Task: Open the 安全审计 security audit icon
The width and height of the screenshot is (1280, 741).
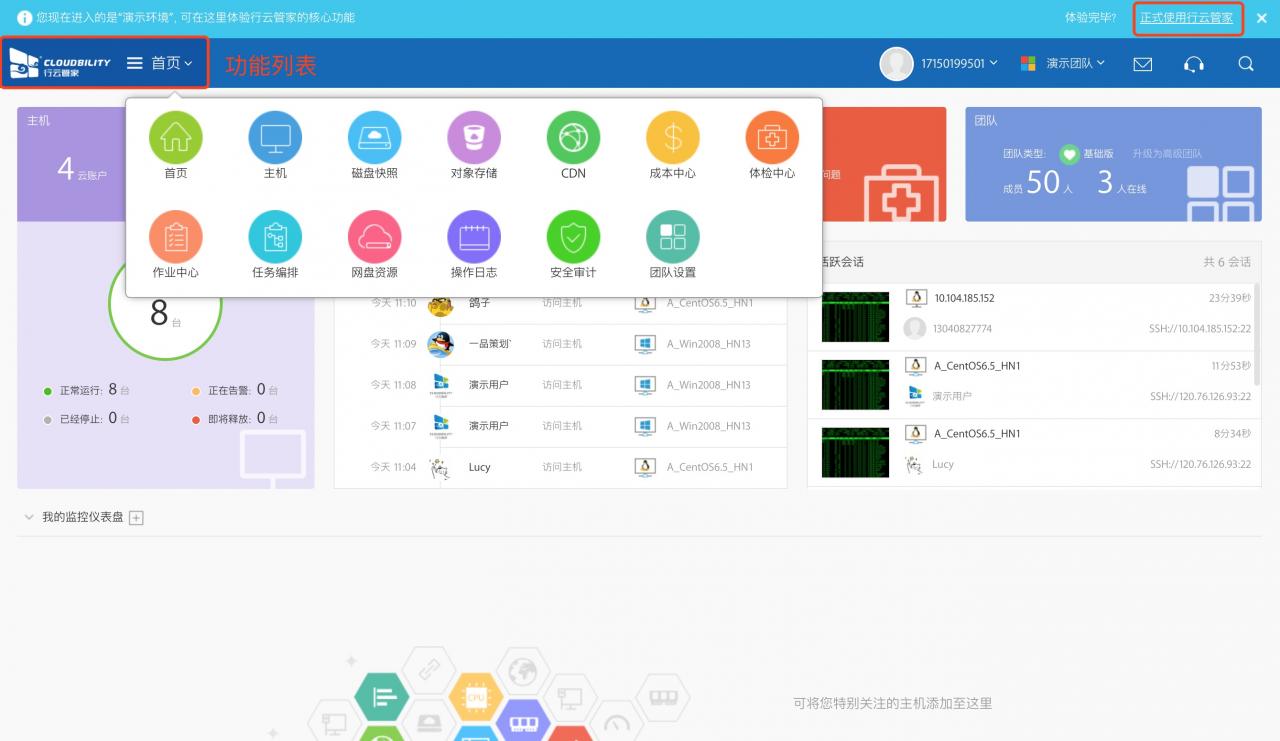Action: [573, 237]
